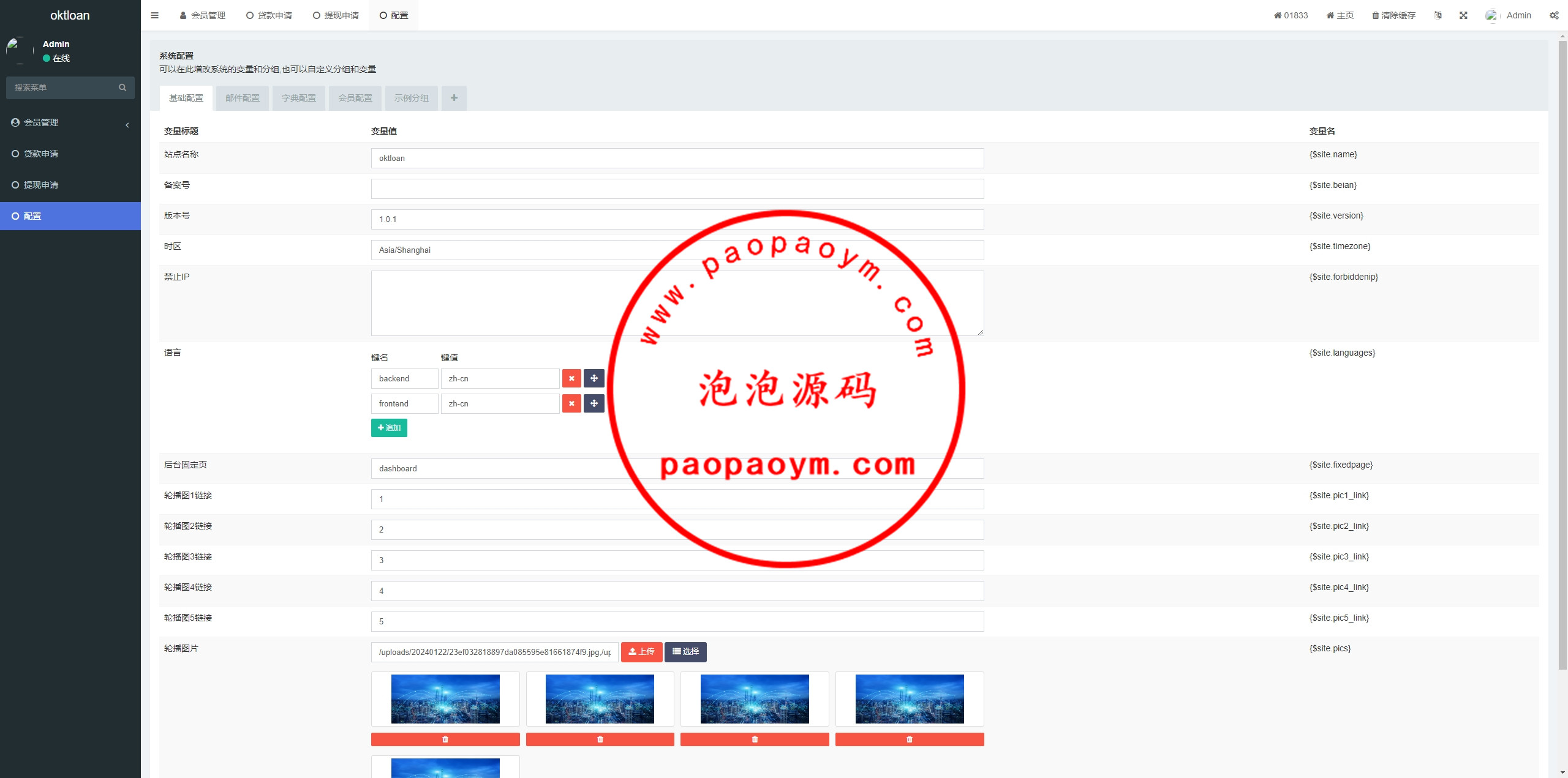This screenshot has height=778, width=1568.
Task: Click the red 上传 upload button
Action: [641, 652]
